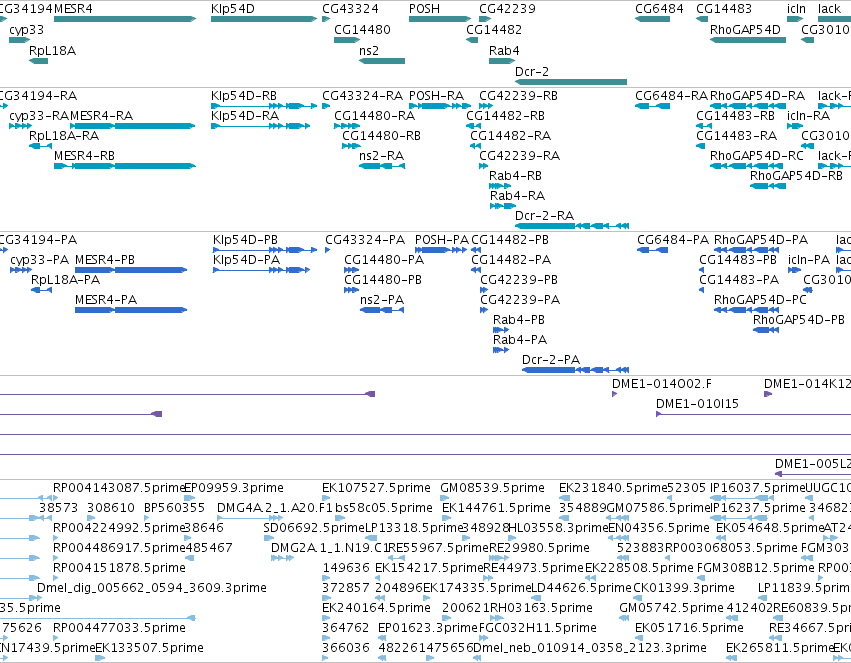Select EST EK051716.5prime

pyautogui.click(x=689, y=628)
